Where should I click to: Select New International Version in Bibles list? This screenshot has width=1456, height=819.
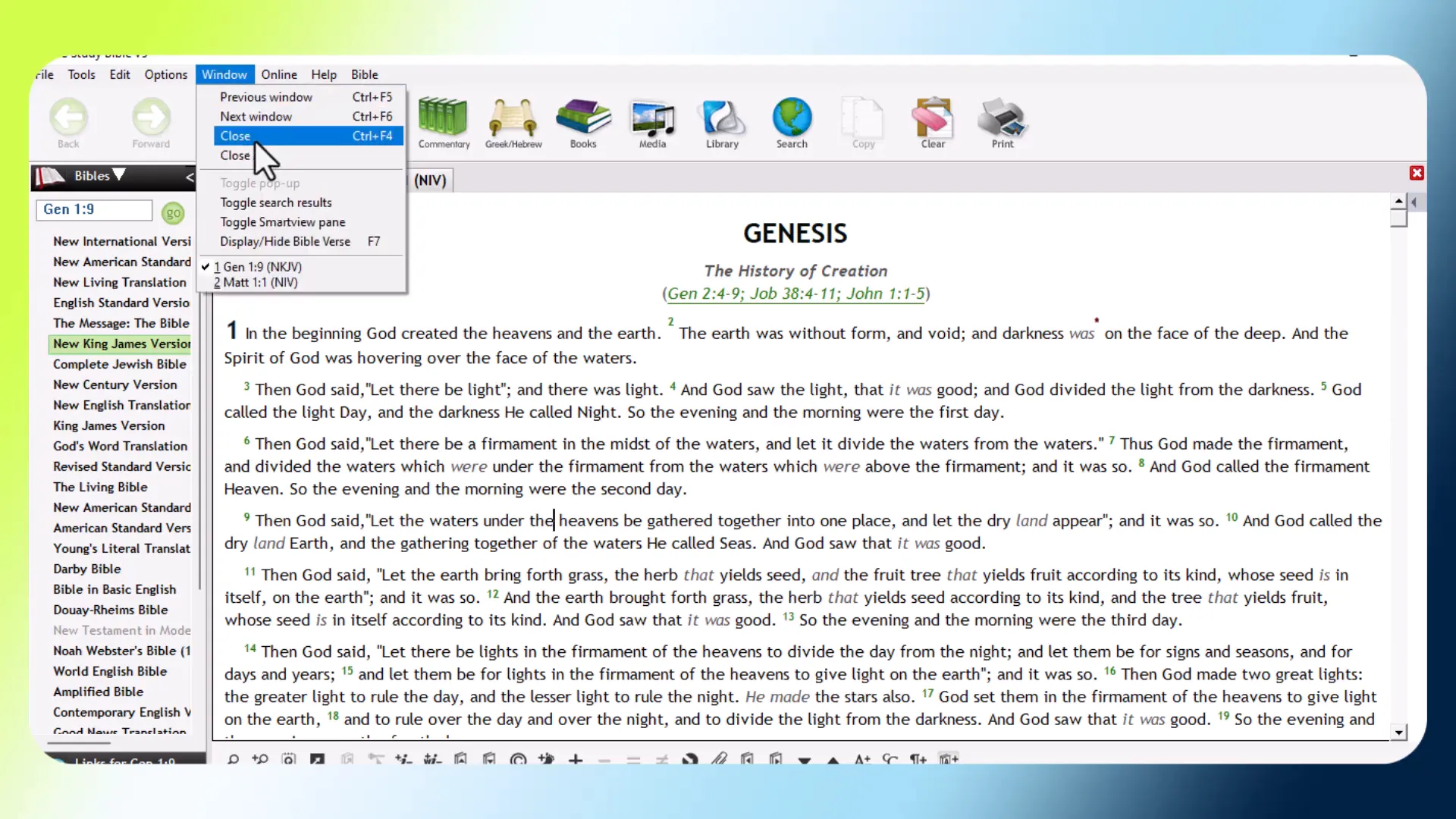click(x=121, y=241)
